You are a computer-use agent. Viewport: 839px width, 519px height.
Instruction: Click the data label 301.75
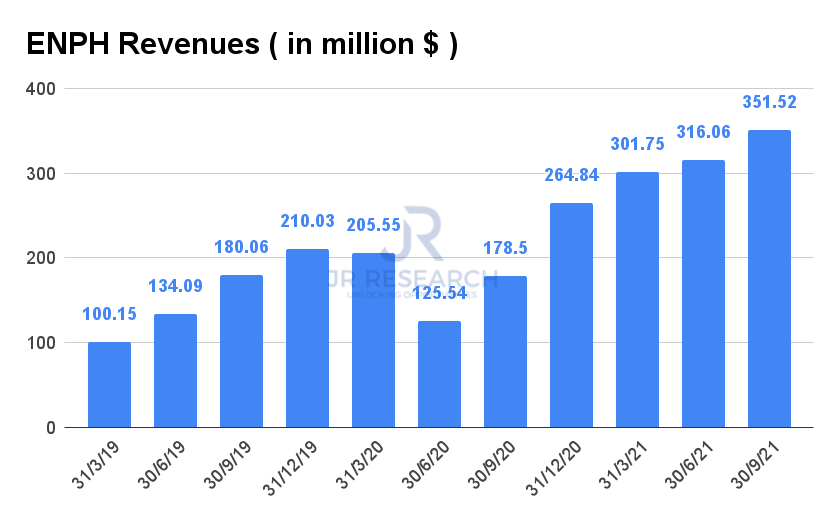pos(637,144)
